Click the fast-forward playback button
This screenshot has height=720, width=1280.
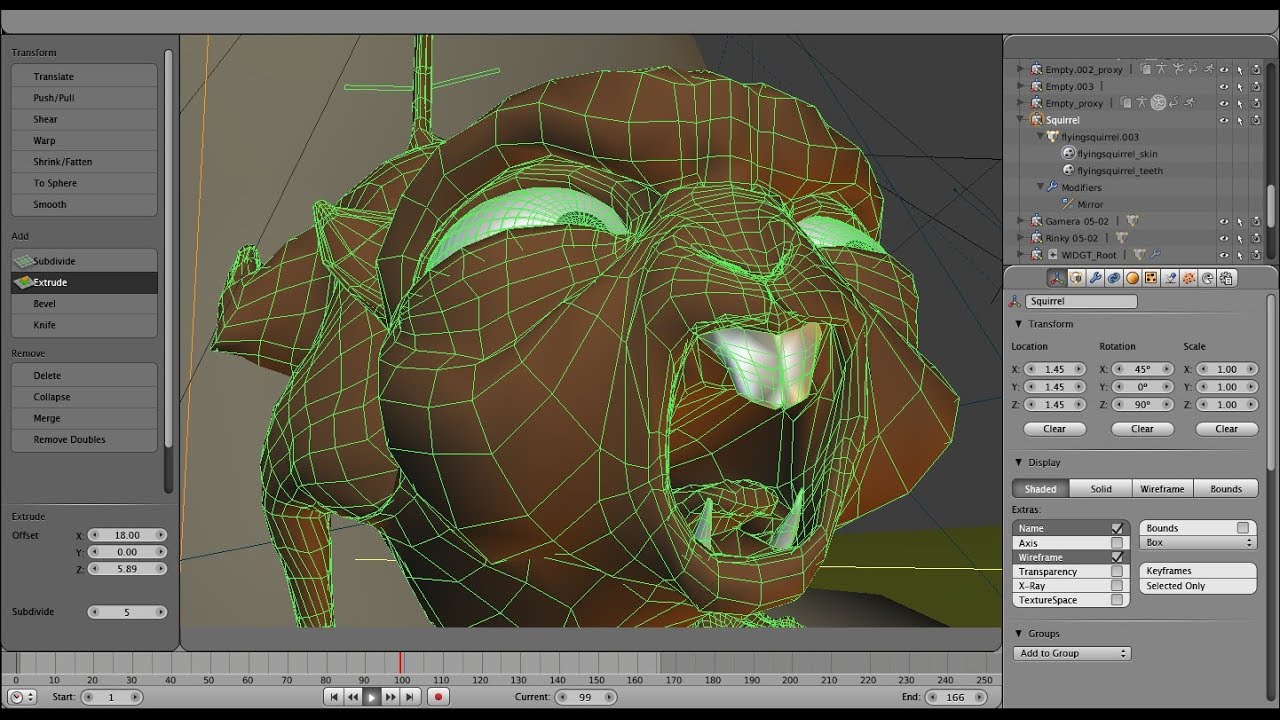pos(391,697)
